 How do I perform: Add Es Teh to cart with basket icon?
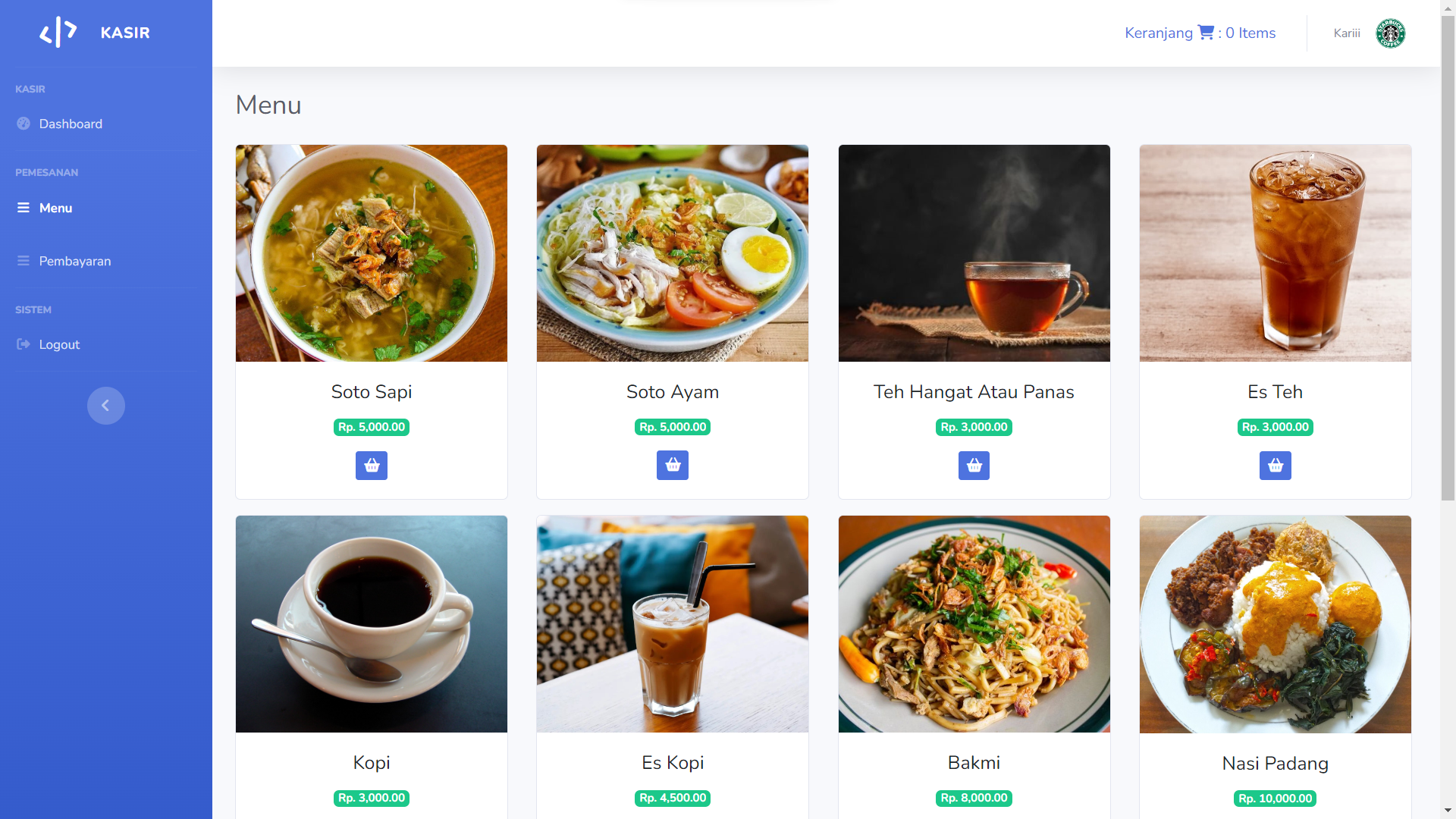click(x=1276, y=466)
